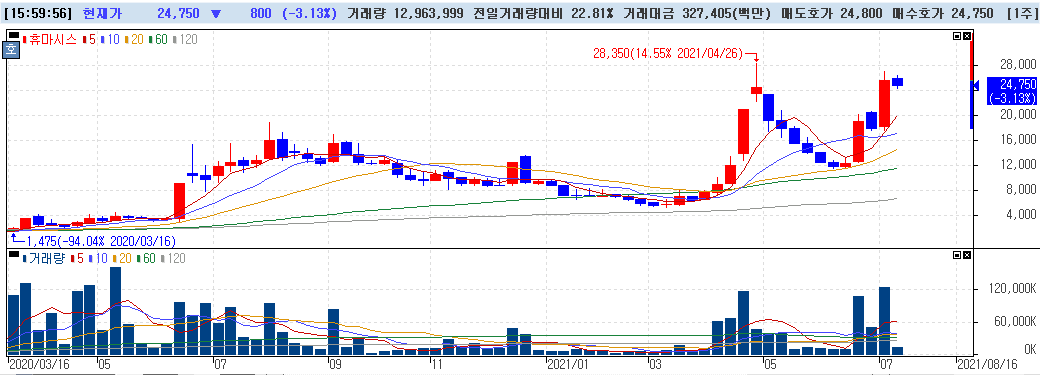Screen dimensions: 1040x375
Task: Click the high annotation 28,350(14.55% 2021/04/26)
Action: coord(668,53)
